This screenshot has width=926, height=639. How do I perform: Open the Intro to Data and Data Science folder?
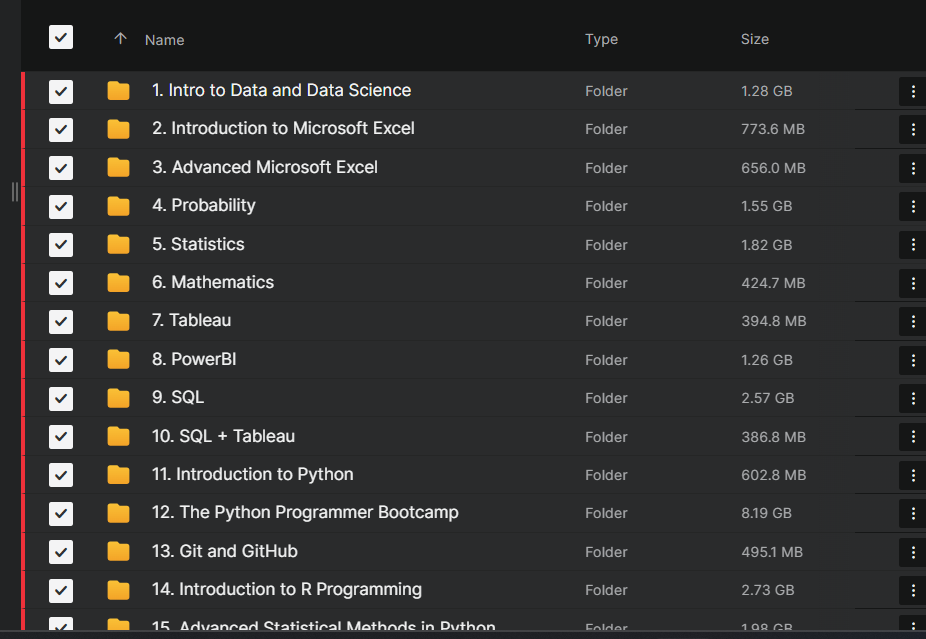(281, 90)
